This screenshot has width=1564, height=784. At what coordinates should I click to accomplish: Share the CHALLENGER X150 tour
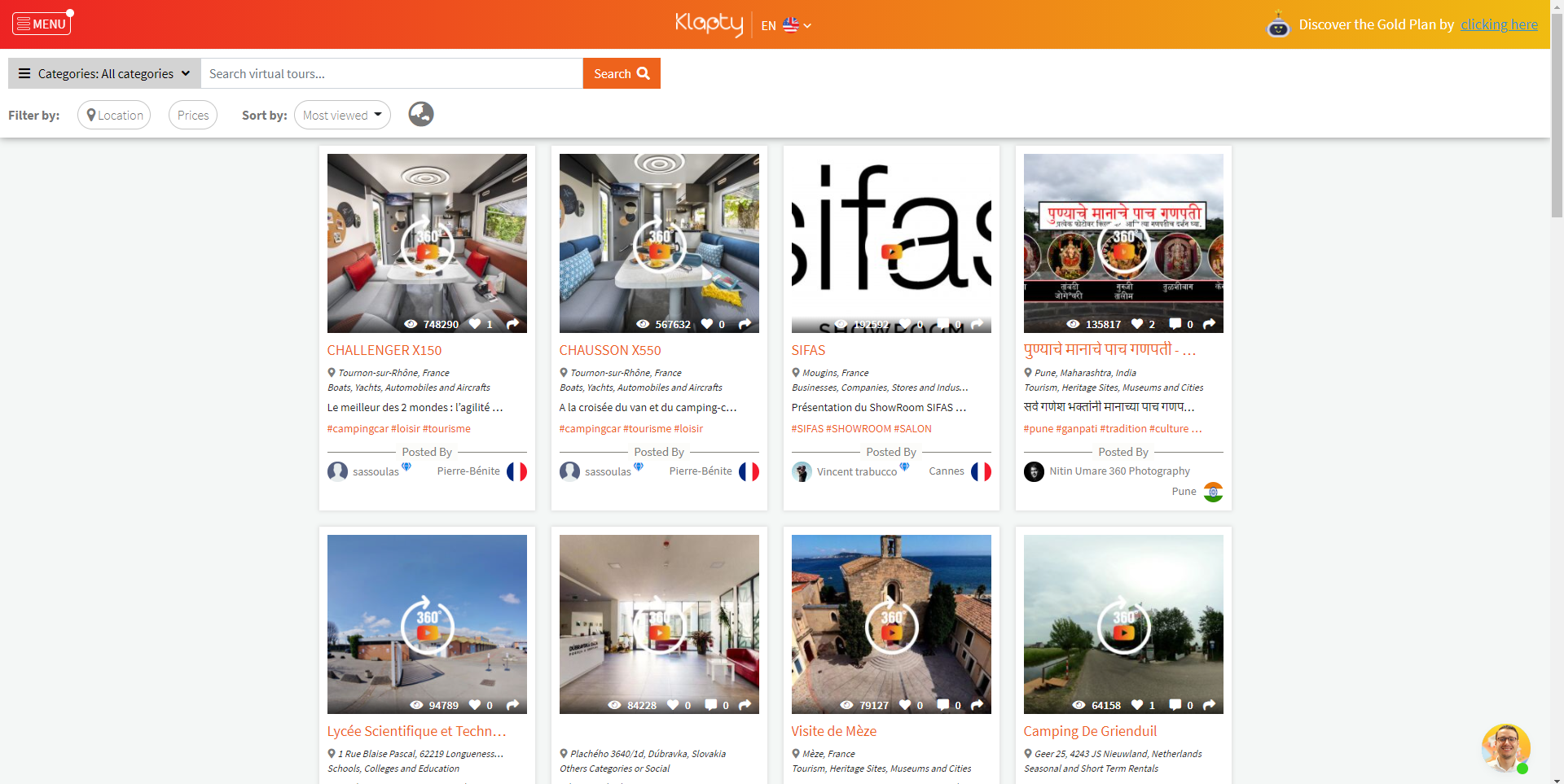tap(512, 324)
